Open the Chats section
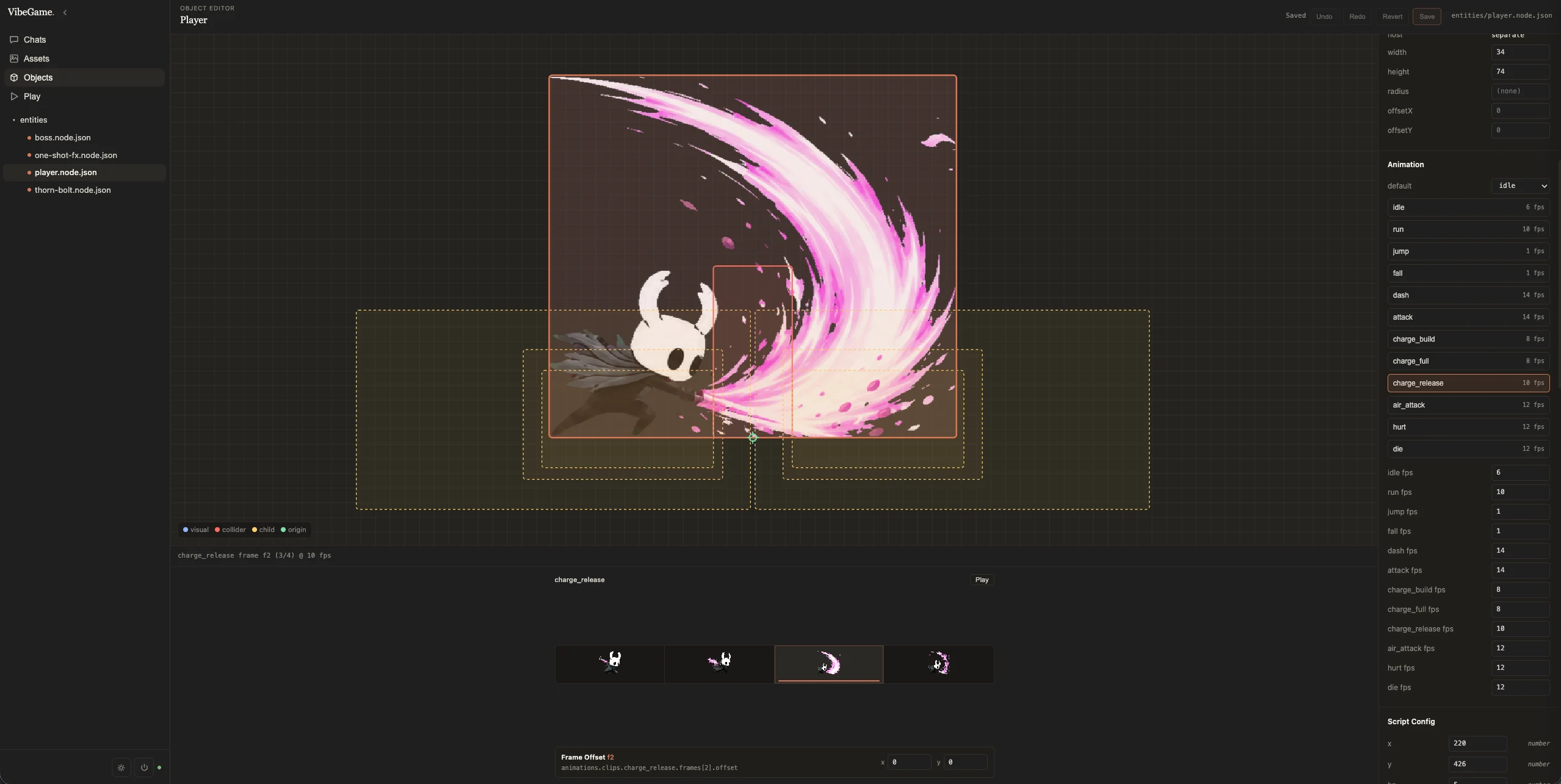 click(x=84, y=40)
